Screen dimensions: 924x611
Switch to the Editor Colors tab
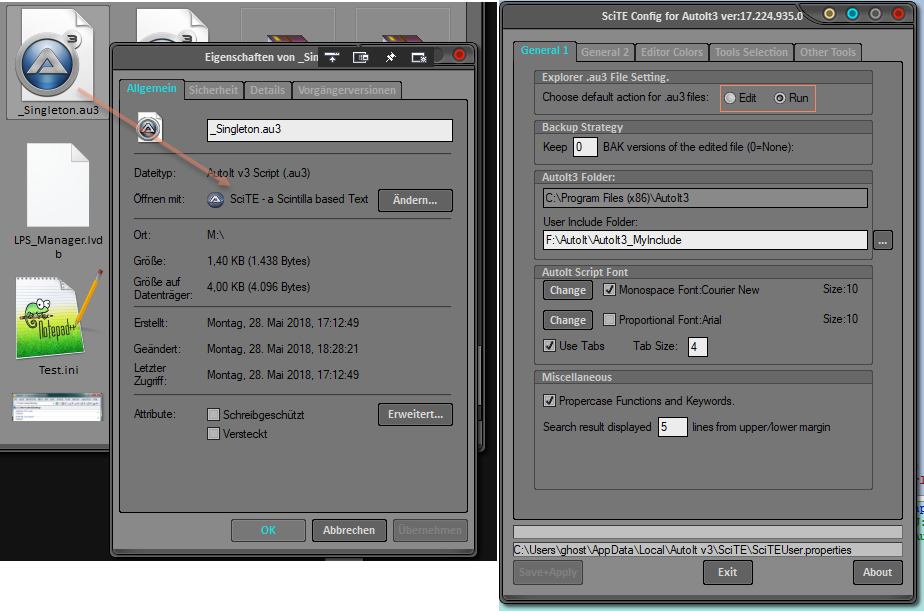[673, 52]
